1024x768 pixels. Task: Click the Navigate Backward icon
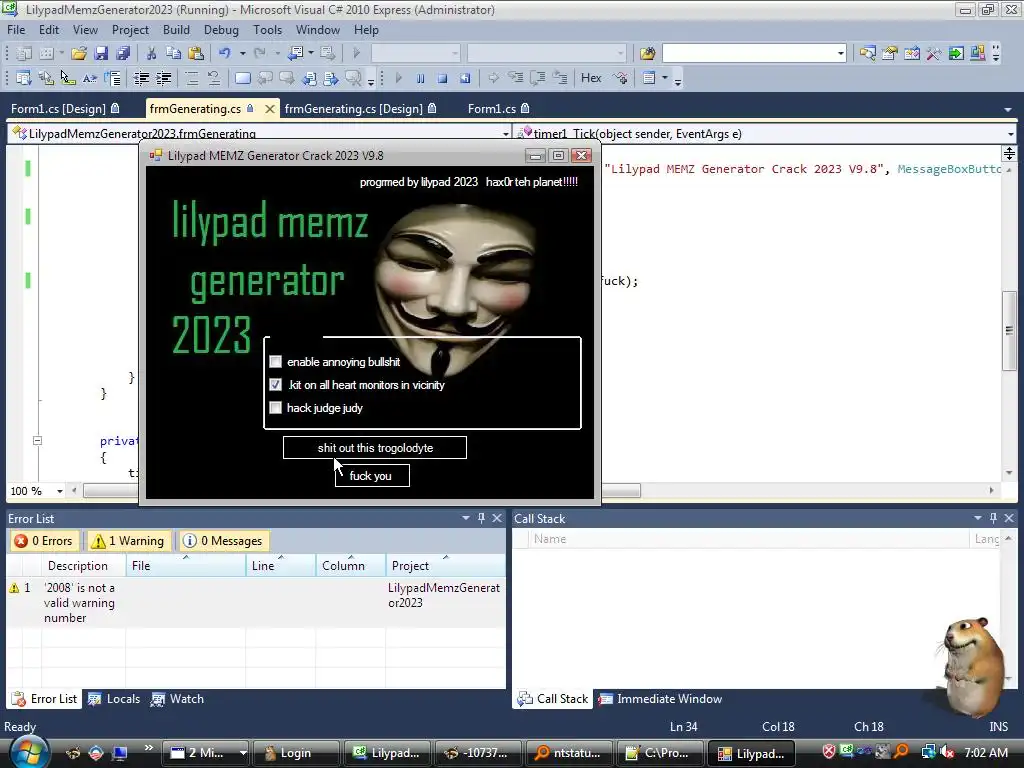tap(295, 54)
